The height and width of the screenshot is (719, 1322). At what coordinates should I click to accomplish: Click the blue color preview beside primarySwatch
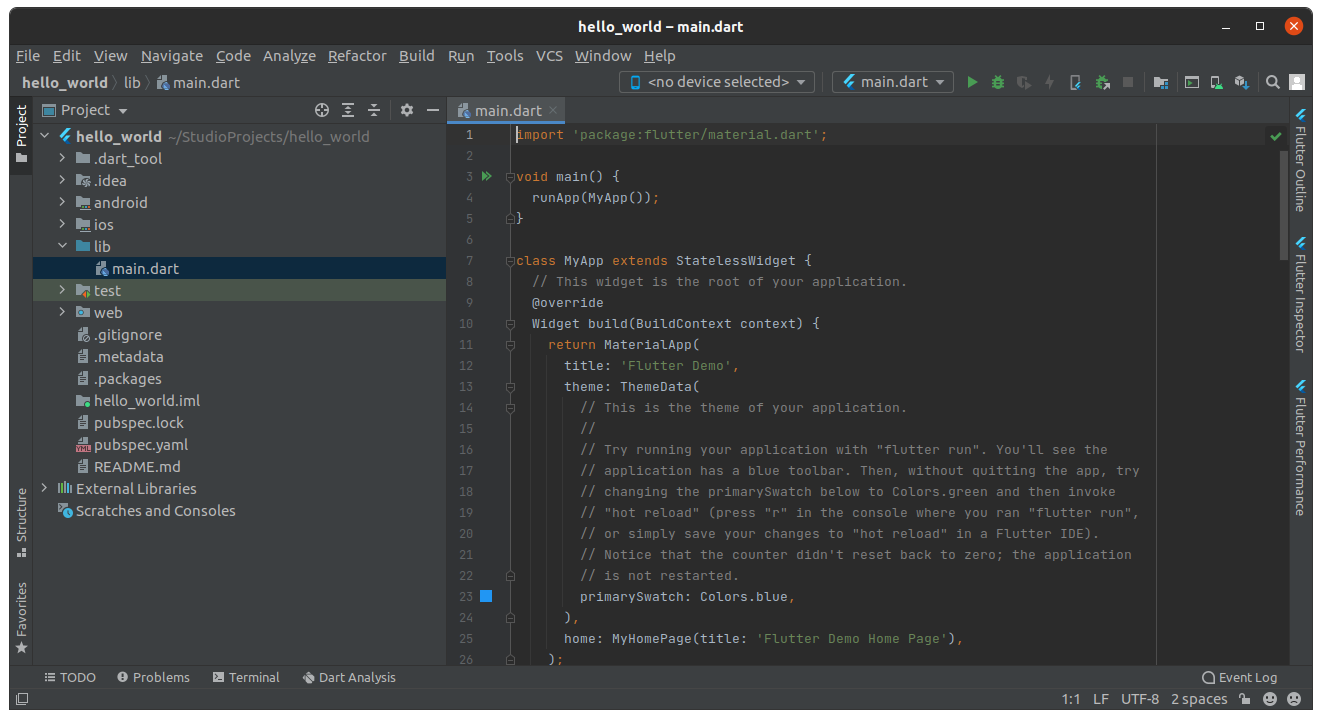pos(486,596)
